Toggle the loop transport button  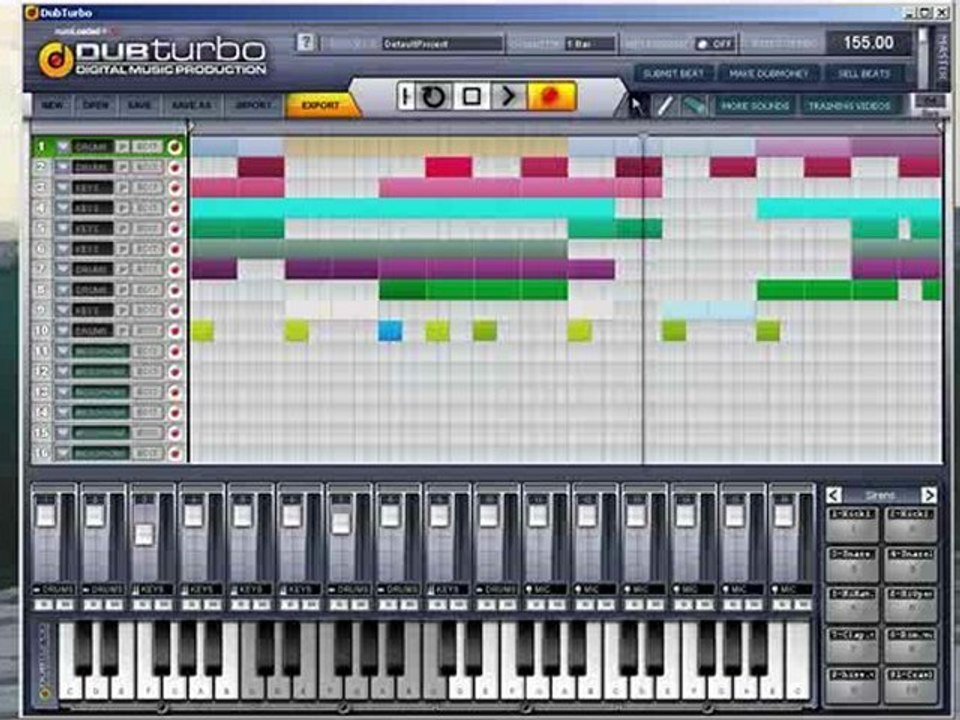434,96
